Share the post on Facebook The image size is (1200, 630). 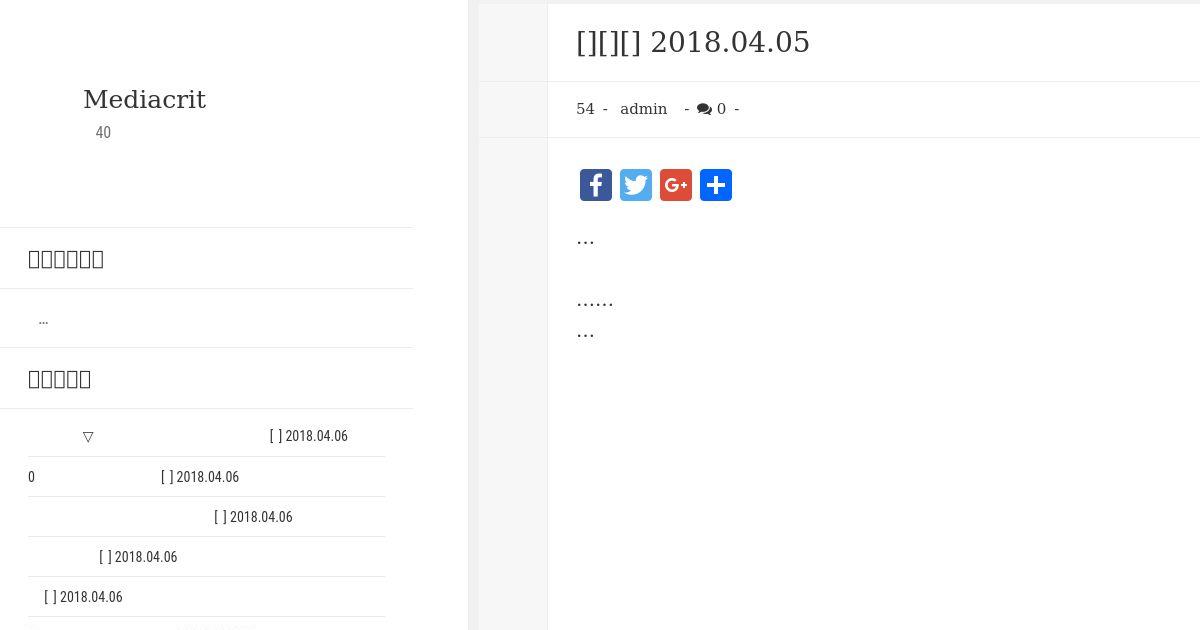(x=596, y=185)
